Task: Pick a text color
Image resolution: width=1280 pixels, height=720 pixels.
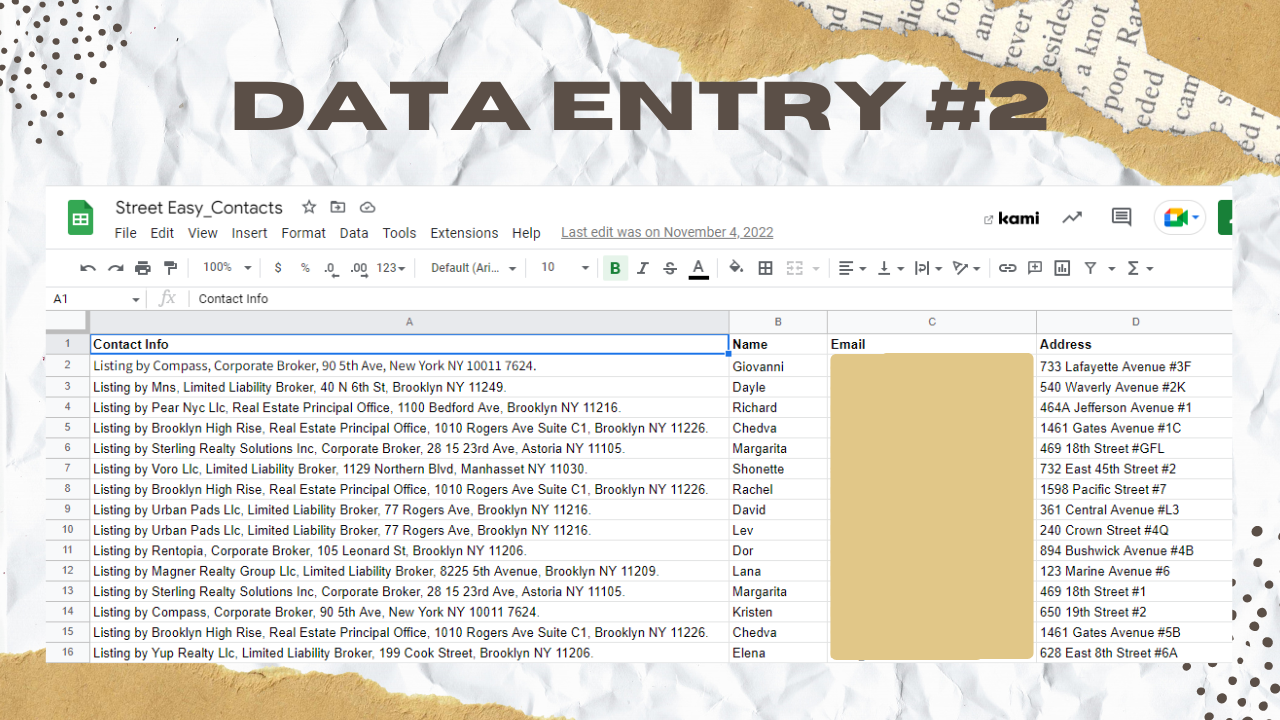Action: pos(698,268)
